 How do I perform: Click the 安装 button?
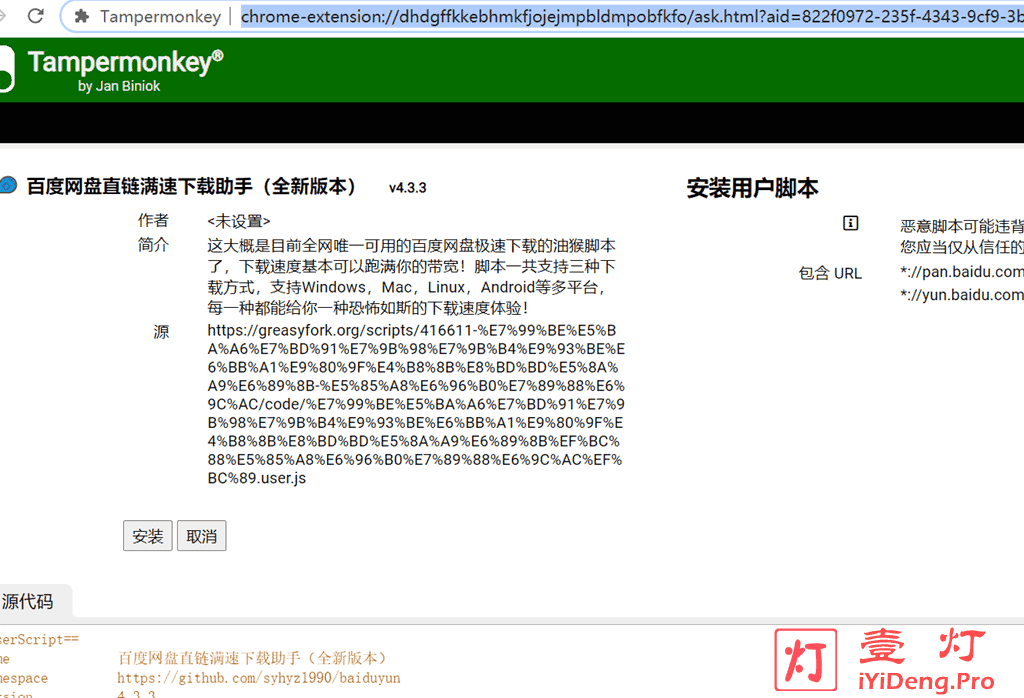148,536
